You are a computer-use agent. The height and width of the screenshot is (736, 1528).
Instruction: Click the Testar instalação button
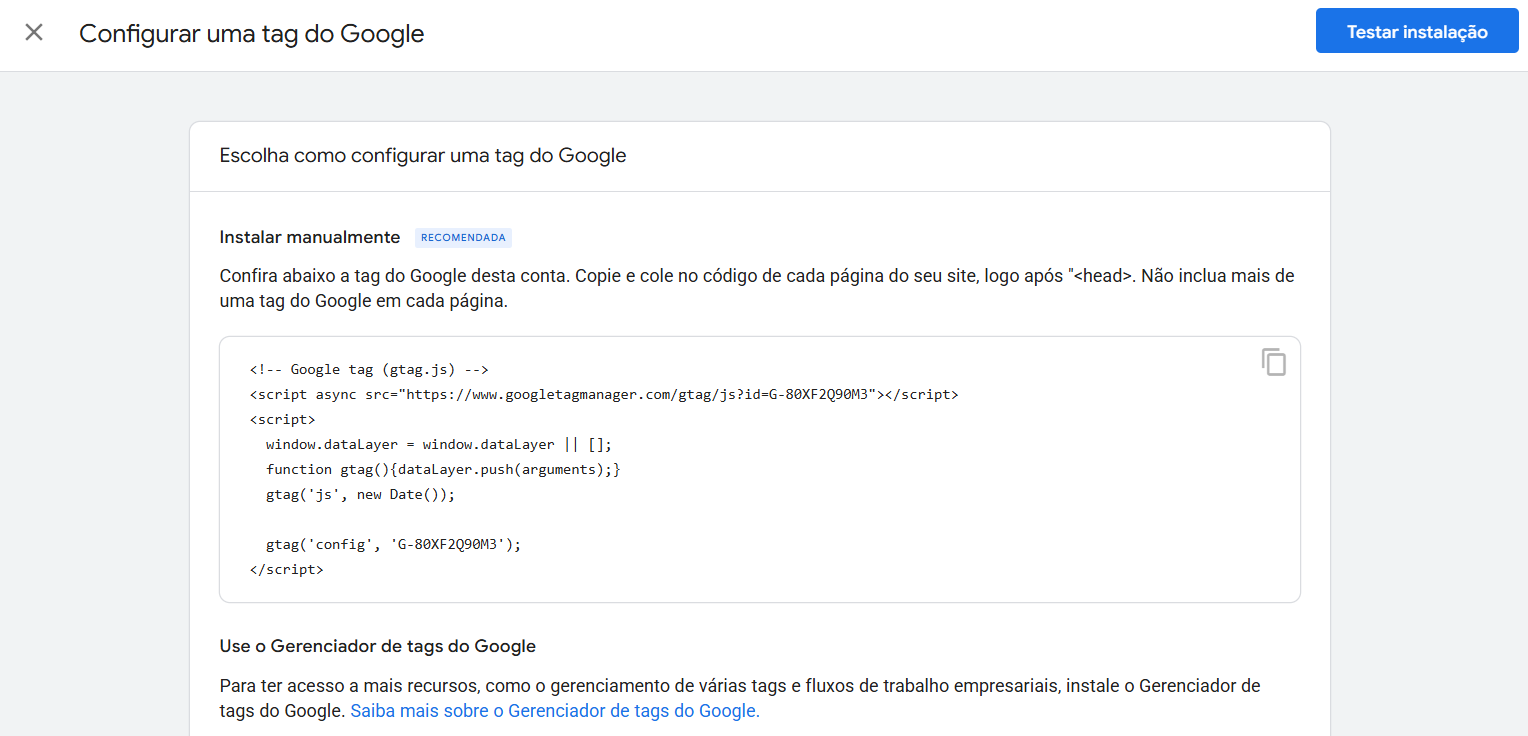click(x=1416, y=32)
